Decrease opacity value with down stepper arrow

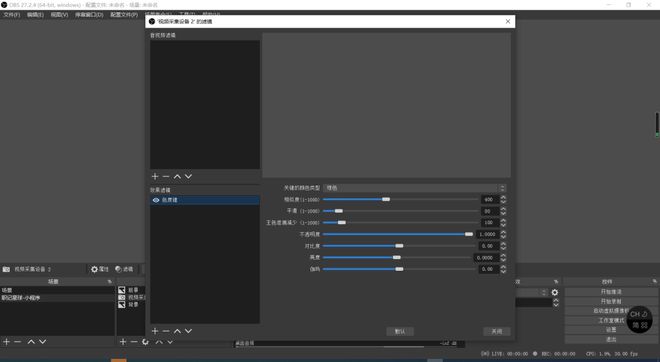pos(503,237)
